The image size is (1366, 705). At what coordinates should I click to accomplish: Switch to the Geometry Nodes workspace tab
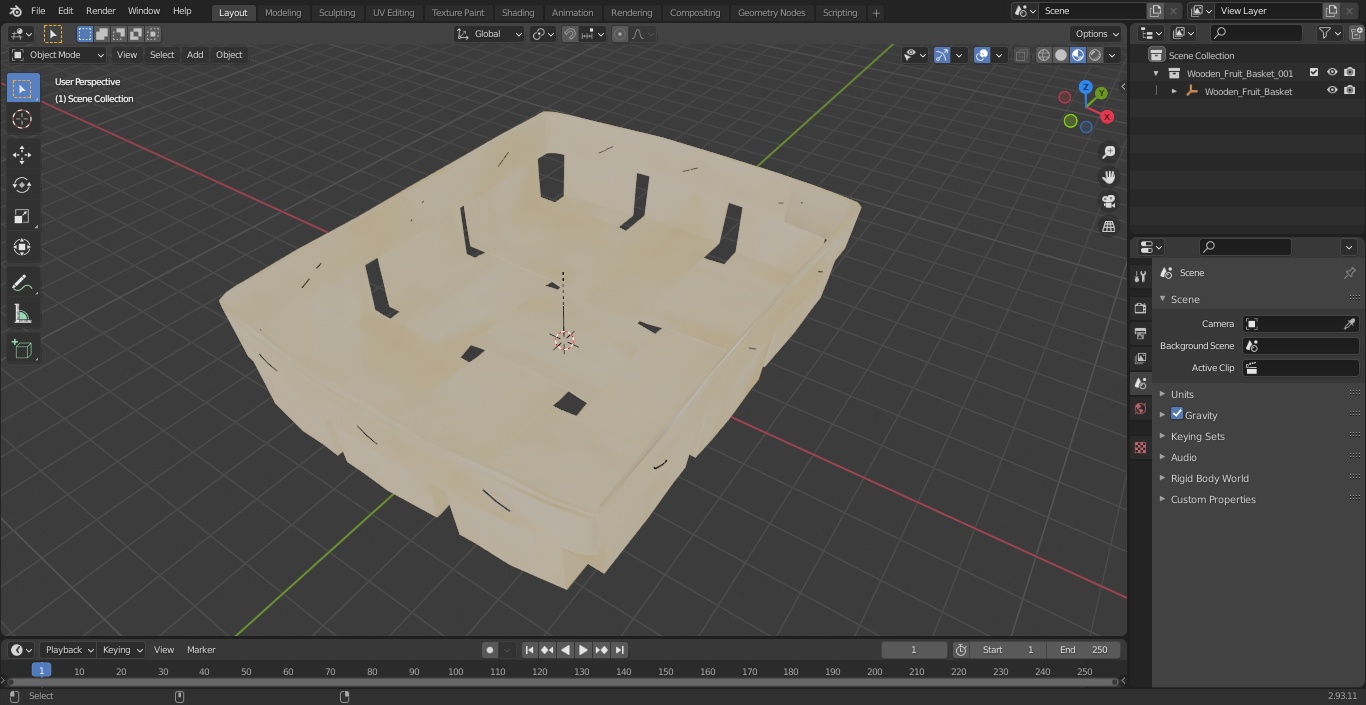click(x=771, y=12)
